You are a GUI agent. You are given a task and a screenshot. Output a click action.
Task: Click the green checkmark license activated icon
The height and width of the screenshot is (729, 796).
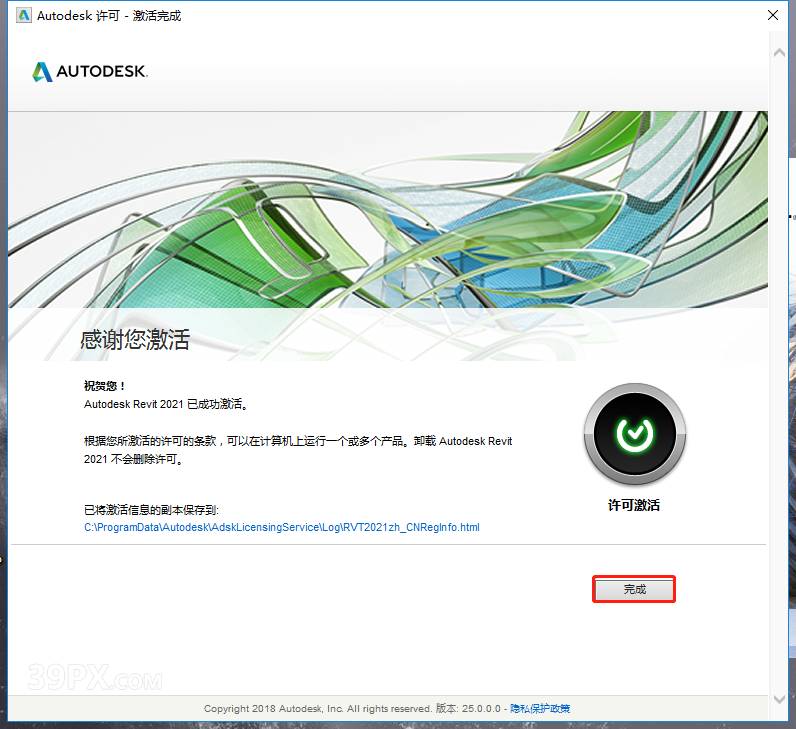[x=635, y=434]
